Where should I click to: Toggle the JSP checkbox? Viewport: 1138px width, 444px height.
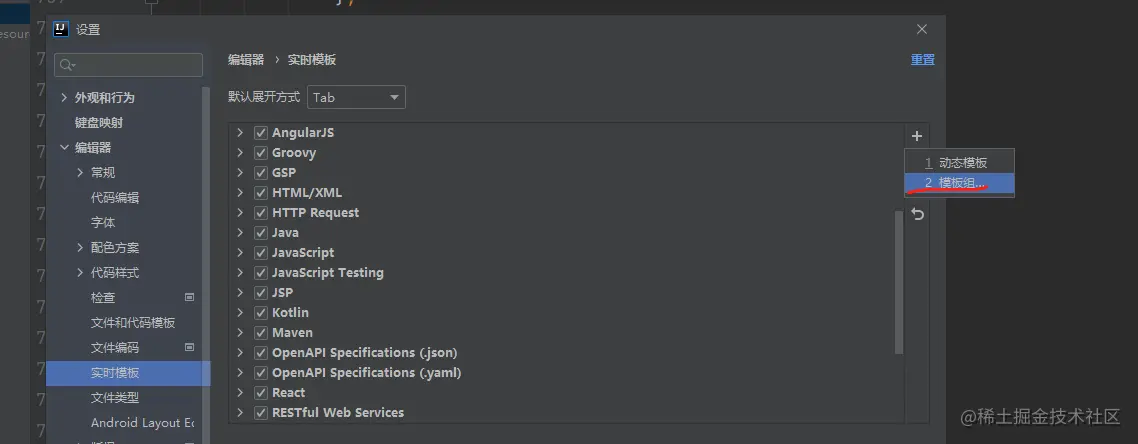(x=261, y=293)
